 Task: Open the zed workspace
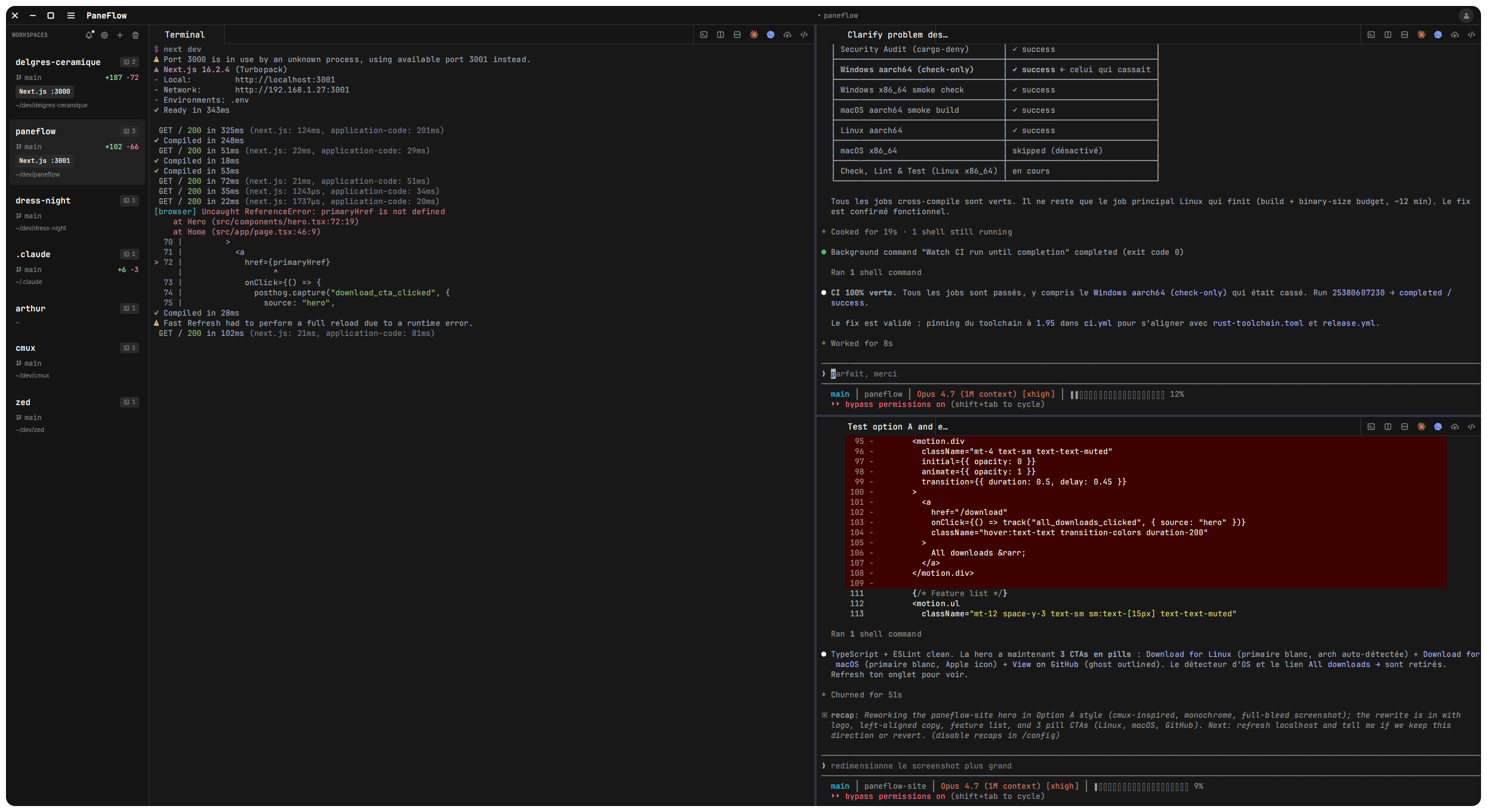(x=77, y=415)
